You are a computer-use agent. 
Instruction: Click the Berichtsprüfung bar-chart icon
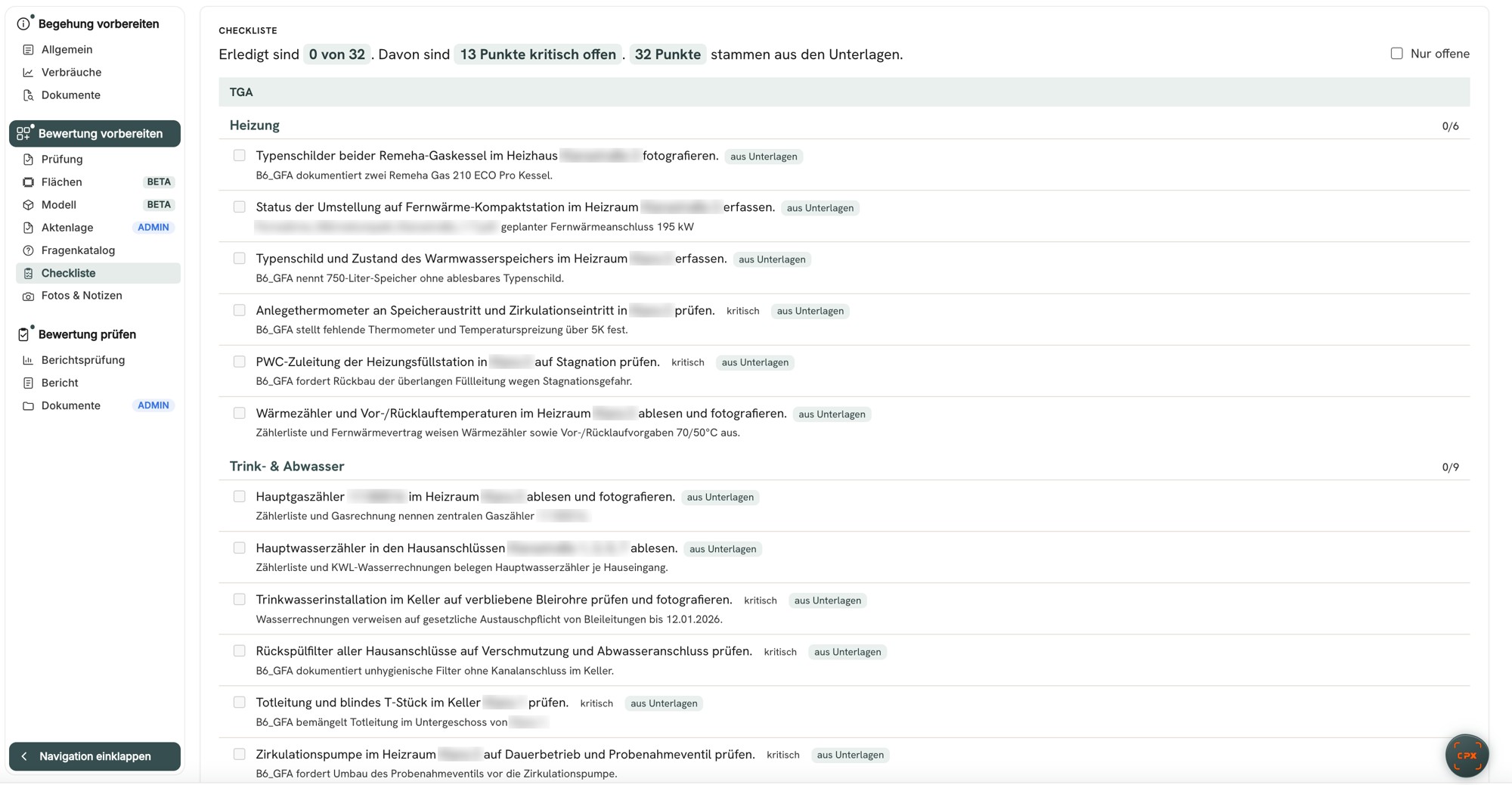(28, 360)
